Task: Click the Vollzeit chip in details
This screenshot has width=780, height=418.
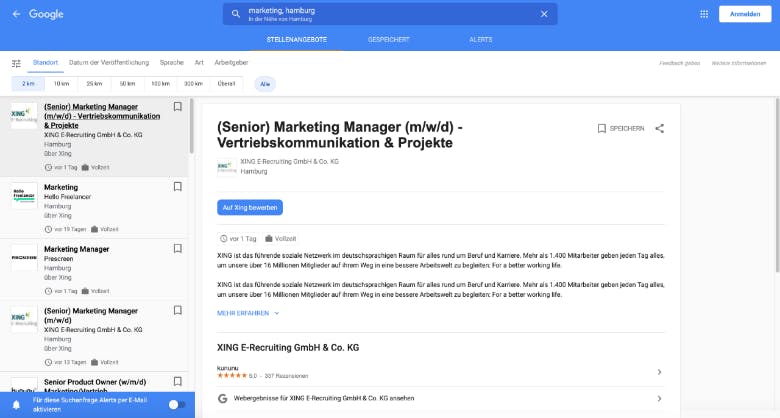Action: point(281,239)
